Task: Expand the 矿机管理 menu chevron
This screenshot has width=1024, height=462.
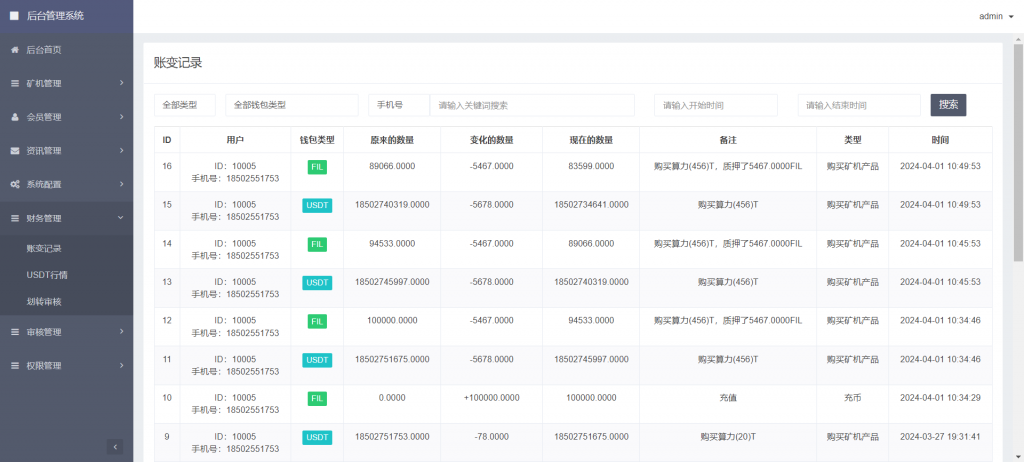Action: coord(121,83)
